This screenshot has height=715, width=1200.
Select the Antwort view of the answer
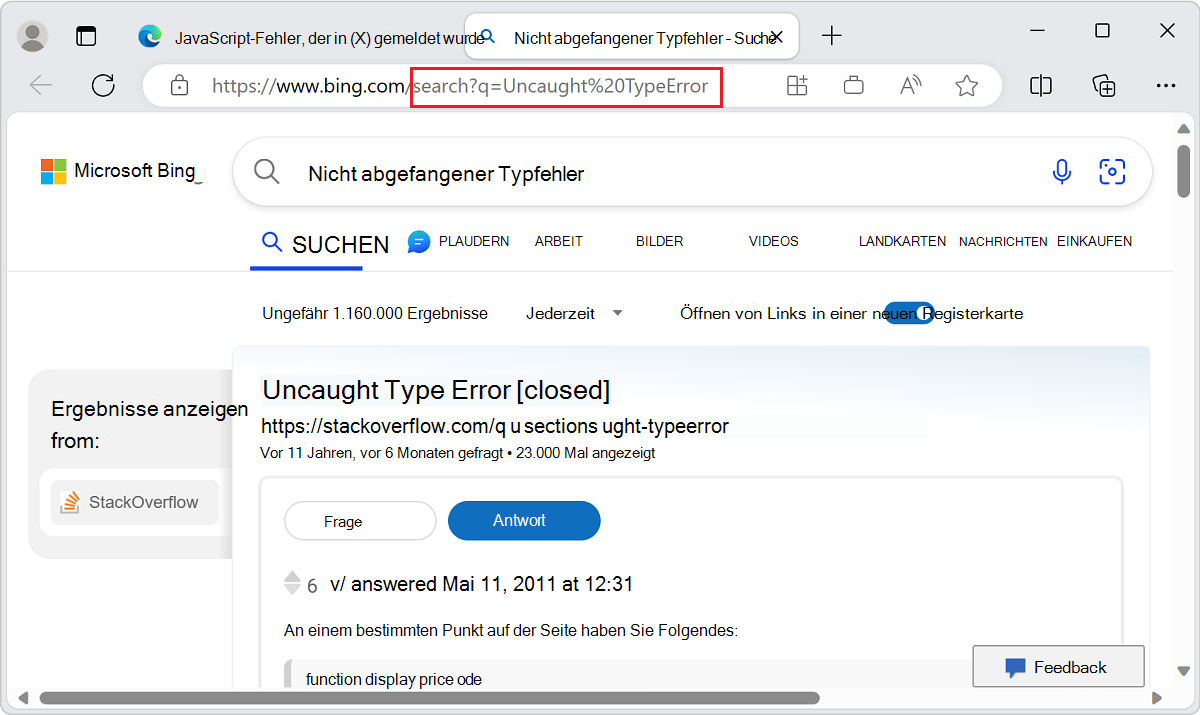pos(523,520)
